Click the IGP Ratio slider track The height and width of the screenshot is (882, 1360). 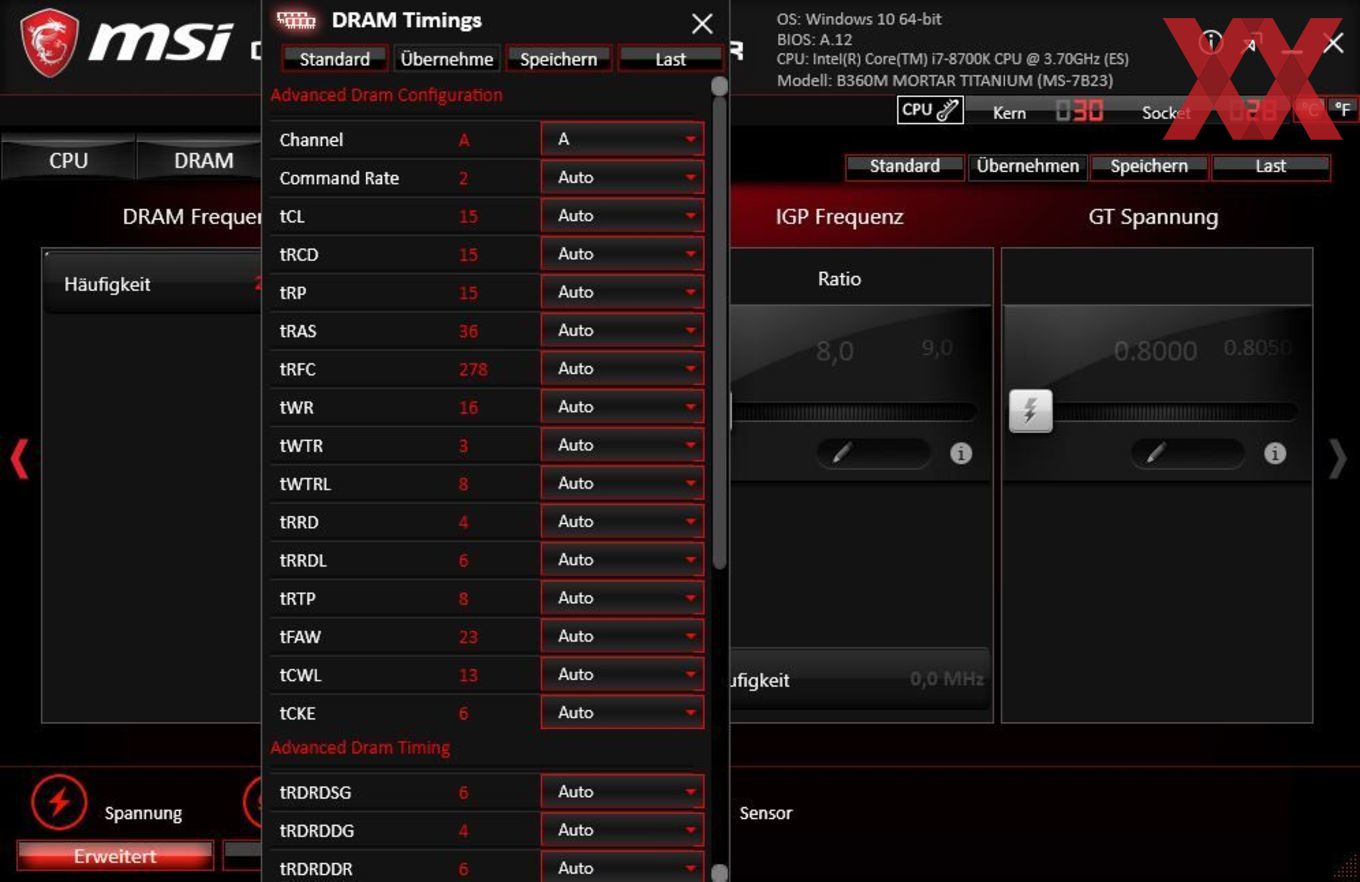[856, 411]
